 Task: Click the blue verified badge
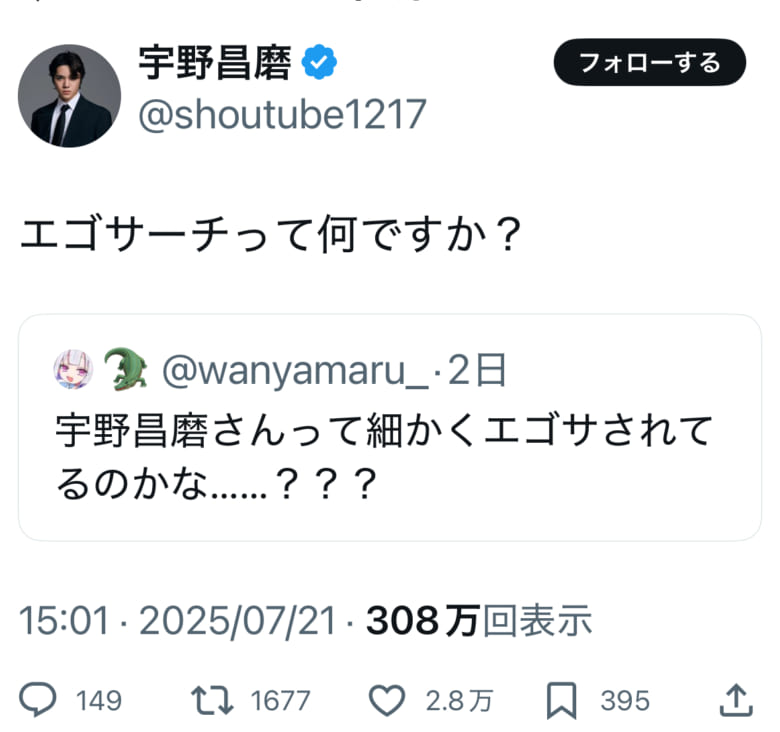click(x=320, y=65)
